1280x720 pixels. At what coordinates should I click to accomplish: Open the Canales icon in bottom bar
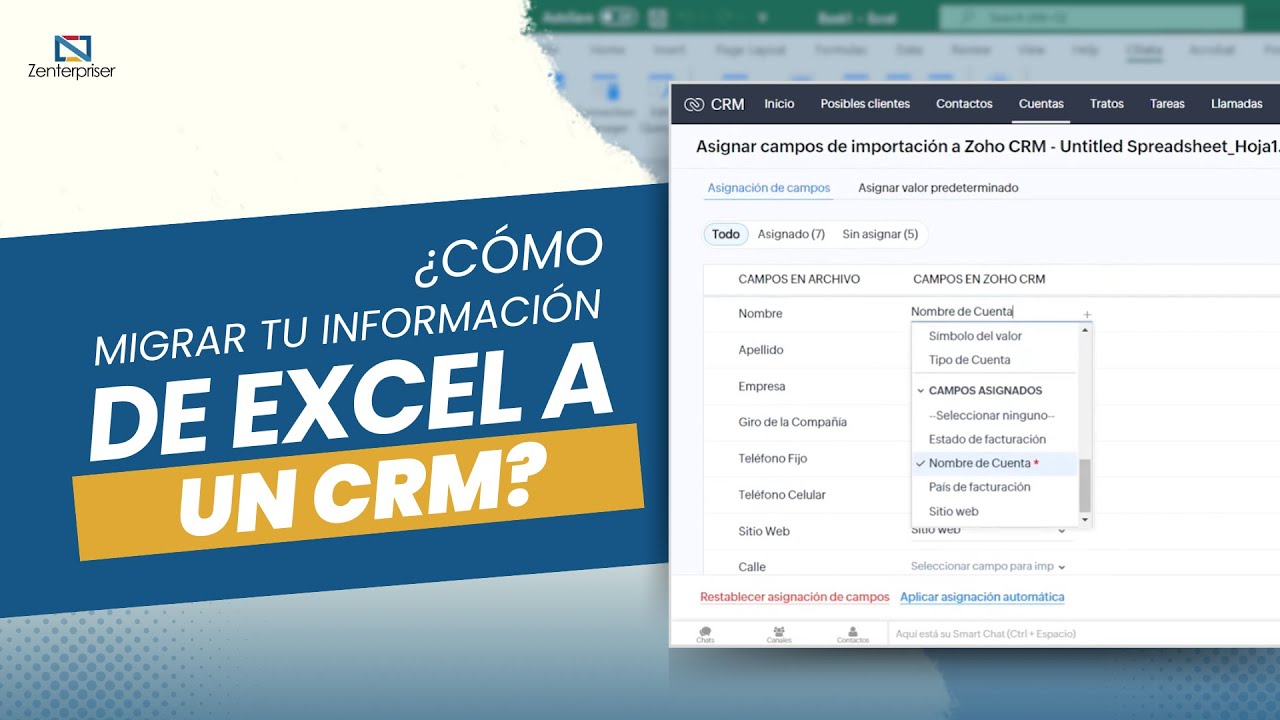coord(779,634)
